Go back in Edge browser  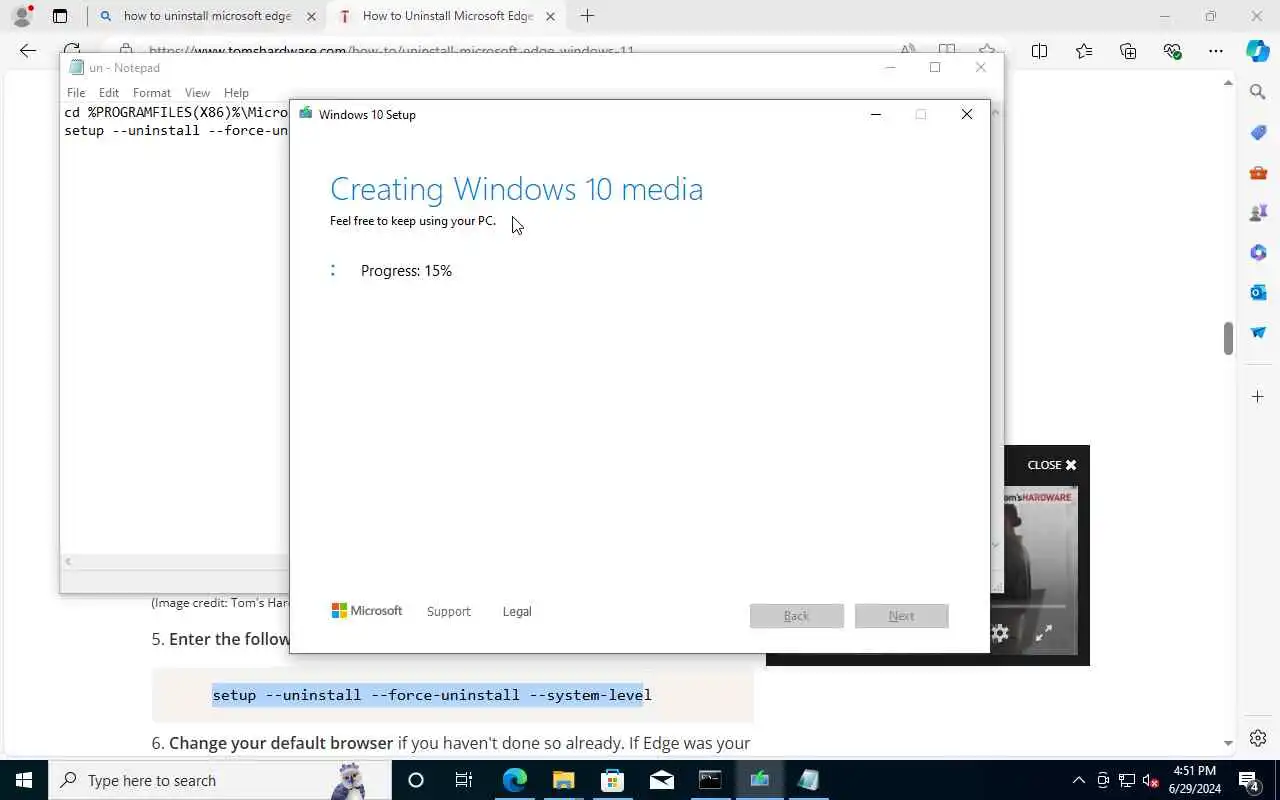pyautogui.click(x=28, y=51)
